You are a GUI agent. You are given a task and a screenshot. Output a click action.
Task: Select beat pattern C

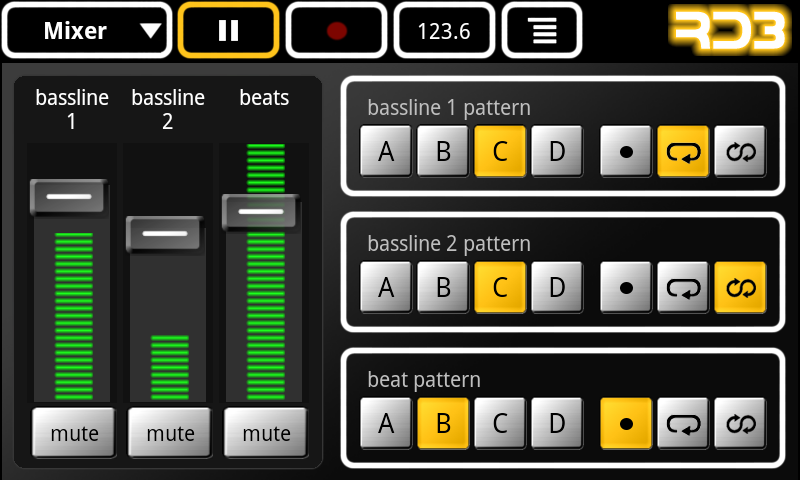coord(500,423)
